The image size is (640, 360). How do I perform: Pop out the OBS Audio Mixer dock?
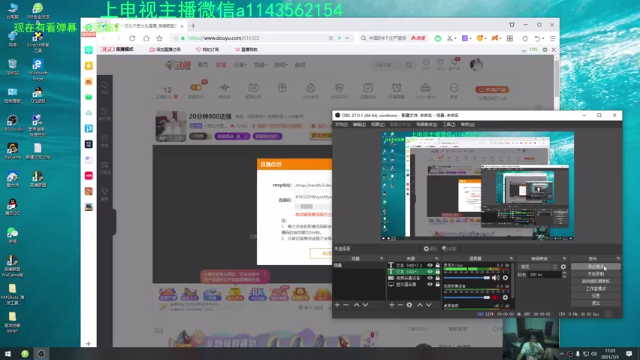511,258
